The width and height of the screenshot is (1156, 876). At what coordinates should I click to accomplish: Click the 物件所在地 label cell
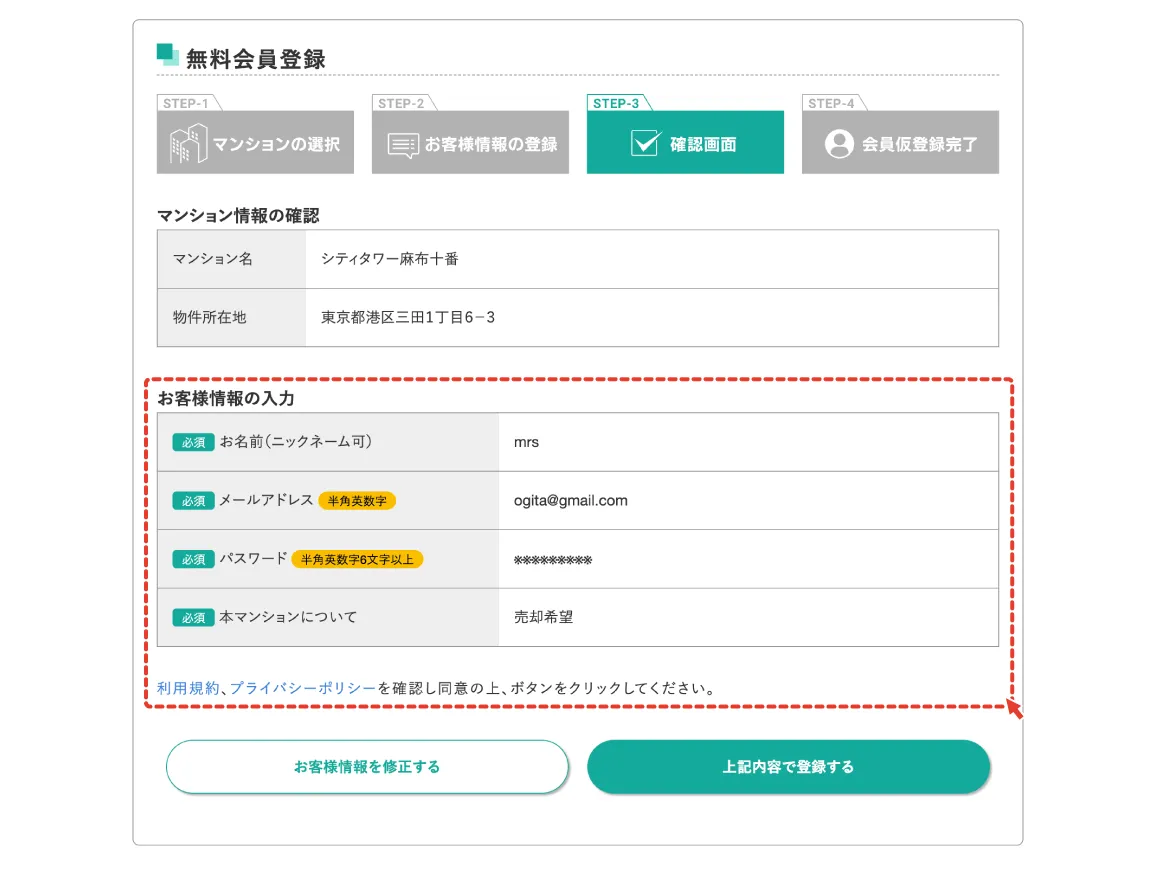pyautogui.click(x=231, y=317)
